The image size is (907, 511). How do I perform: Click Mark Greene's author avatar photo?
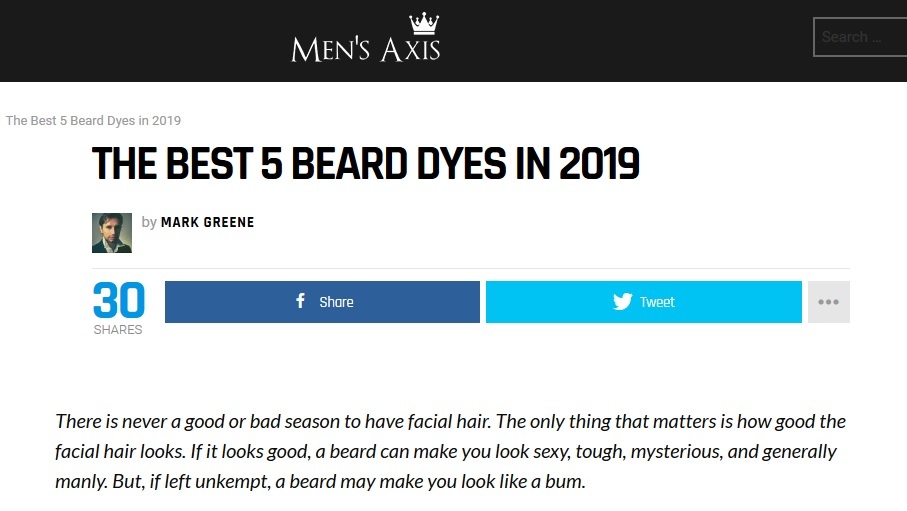pos(112,233)
